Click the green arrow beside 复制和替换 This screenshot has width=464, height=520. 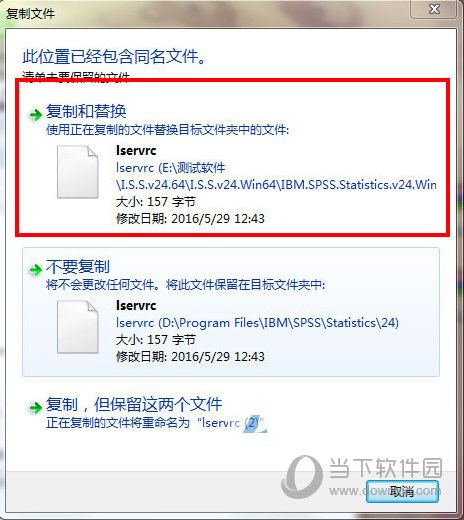(35, 115)
